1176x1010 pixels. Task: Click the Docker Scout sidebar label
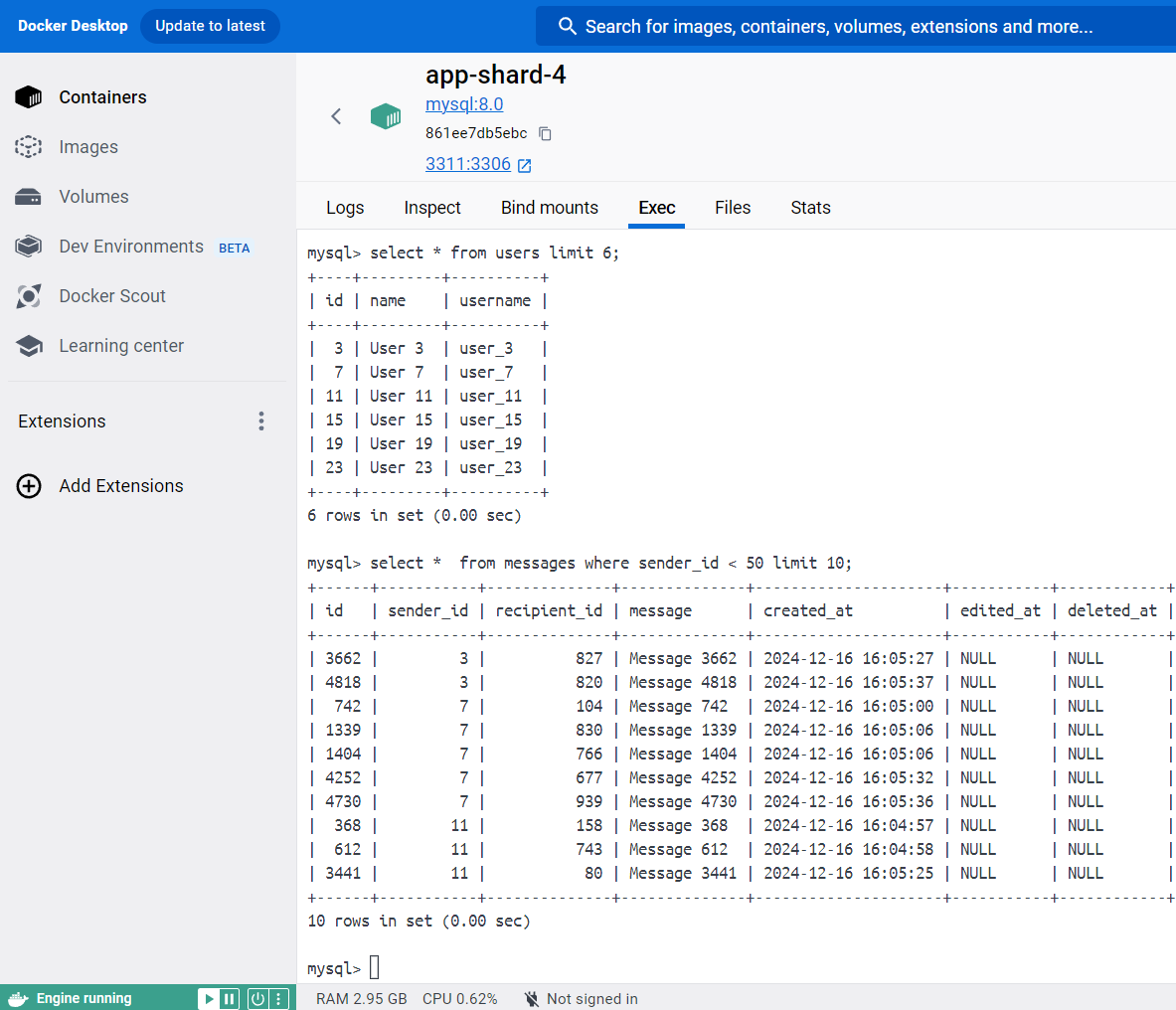tap(112, 296)
